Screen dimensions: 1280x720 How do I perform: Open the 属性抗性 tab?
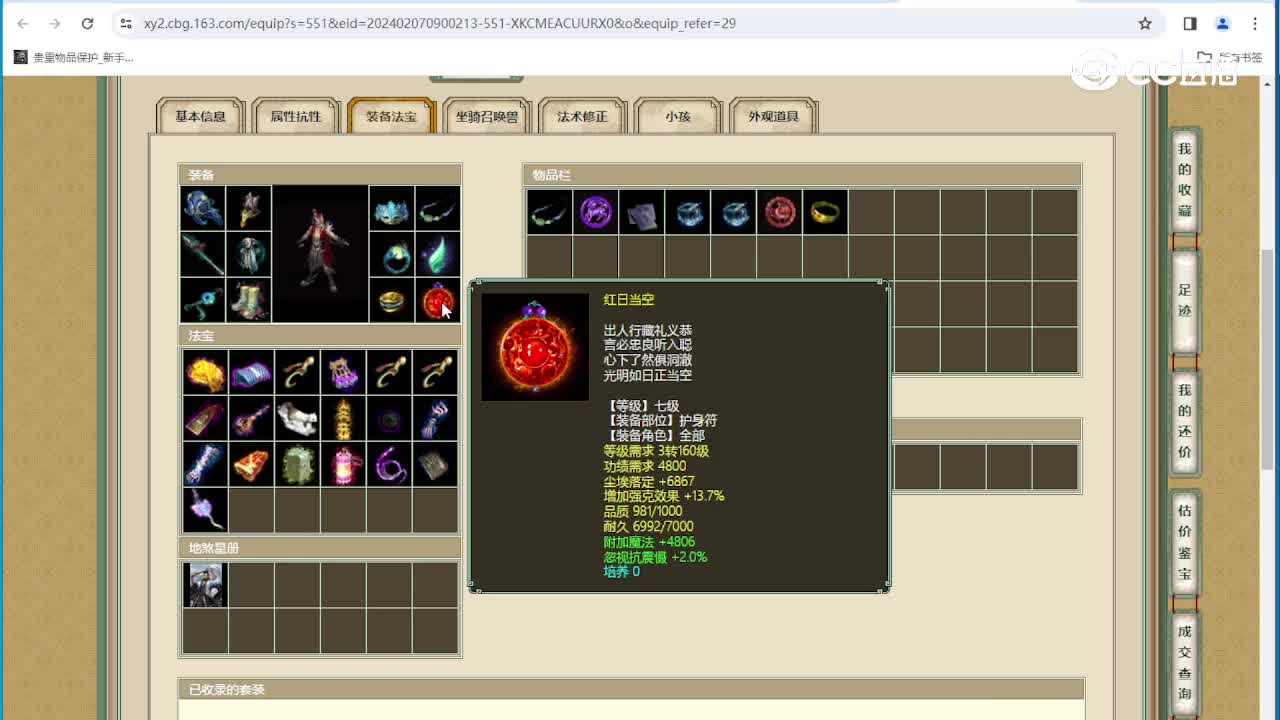point(296,116)
